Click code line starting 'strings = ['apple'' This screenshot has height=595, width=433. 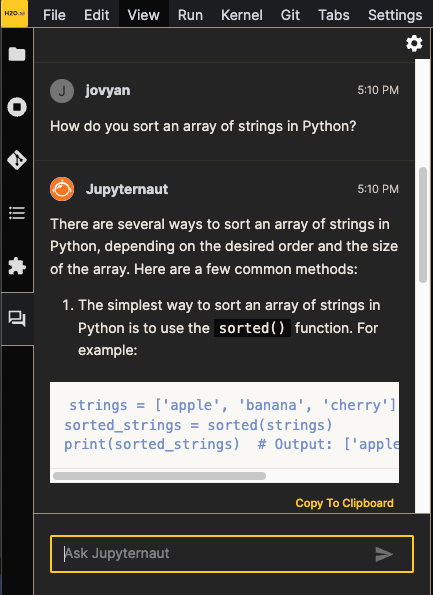click(232, 405)
